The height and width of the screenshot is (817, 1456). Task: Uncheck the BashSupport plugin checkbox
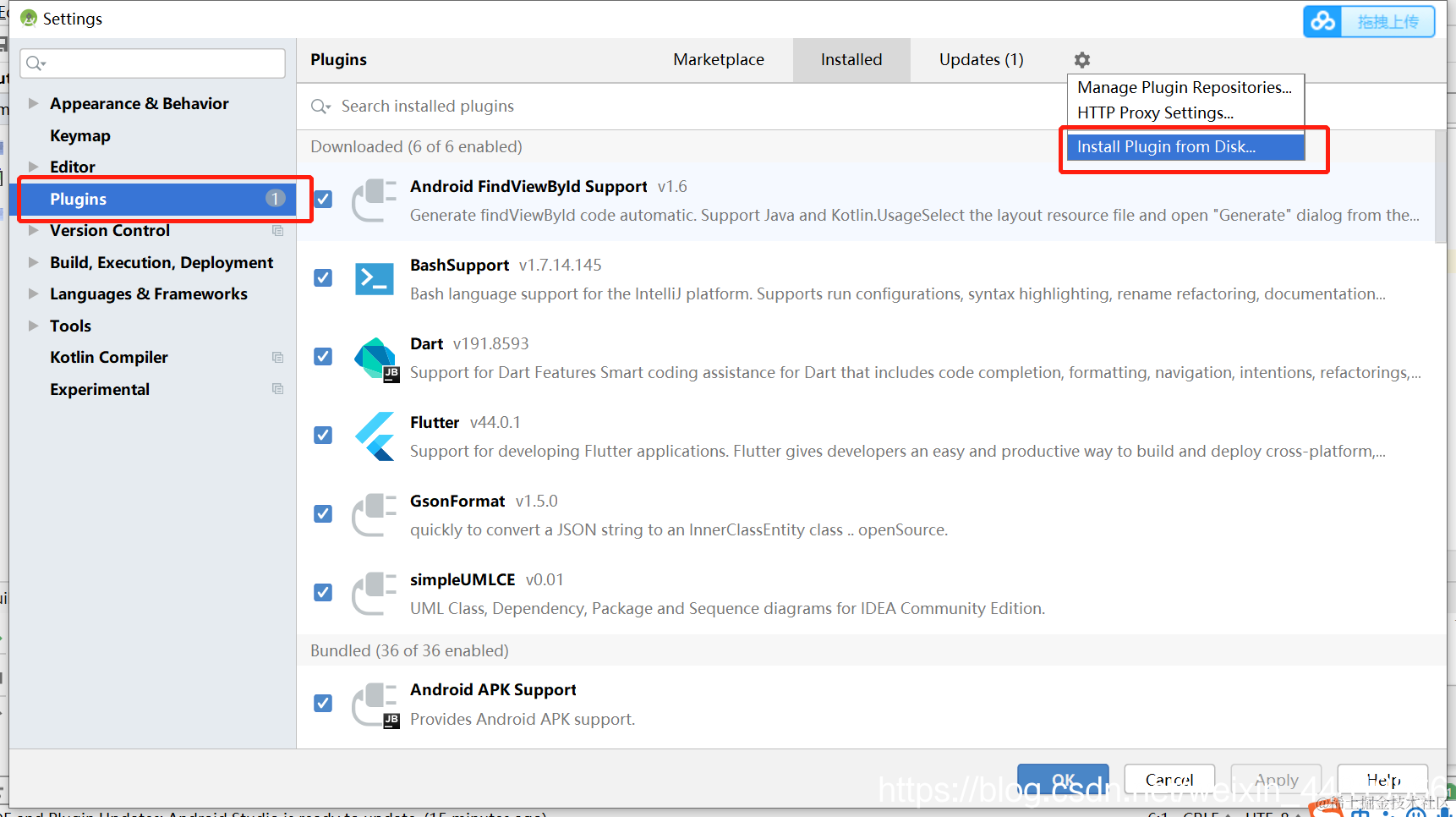[323, 277]
